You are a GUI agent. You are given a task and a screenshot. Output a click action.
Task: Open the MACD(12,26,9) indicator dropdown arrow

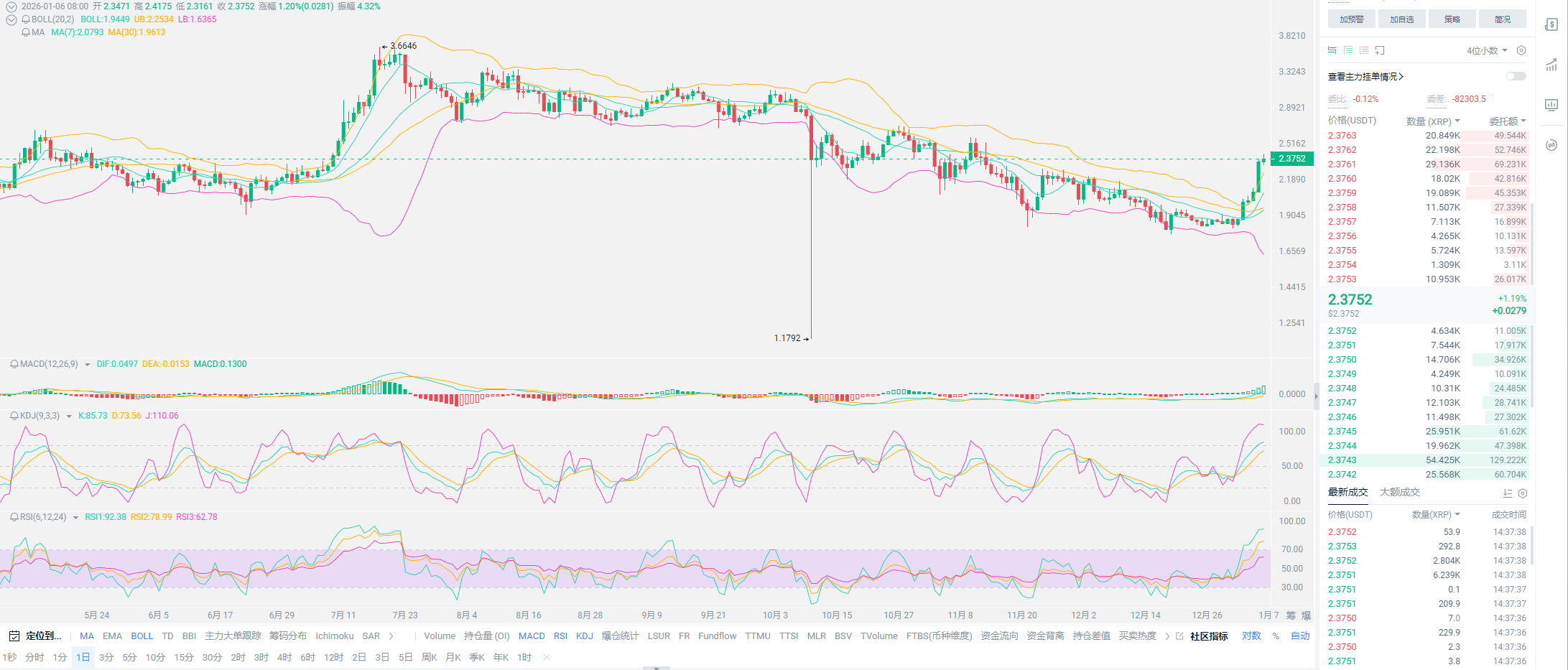coord(87,365)
